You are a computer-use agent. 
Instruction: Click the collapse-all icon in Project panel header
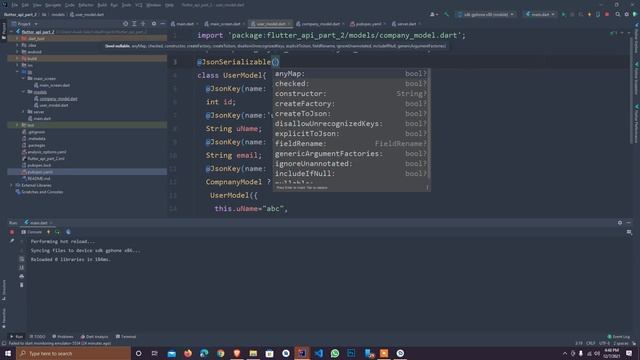[143, 24]
